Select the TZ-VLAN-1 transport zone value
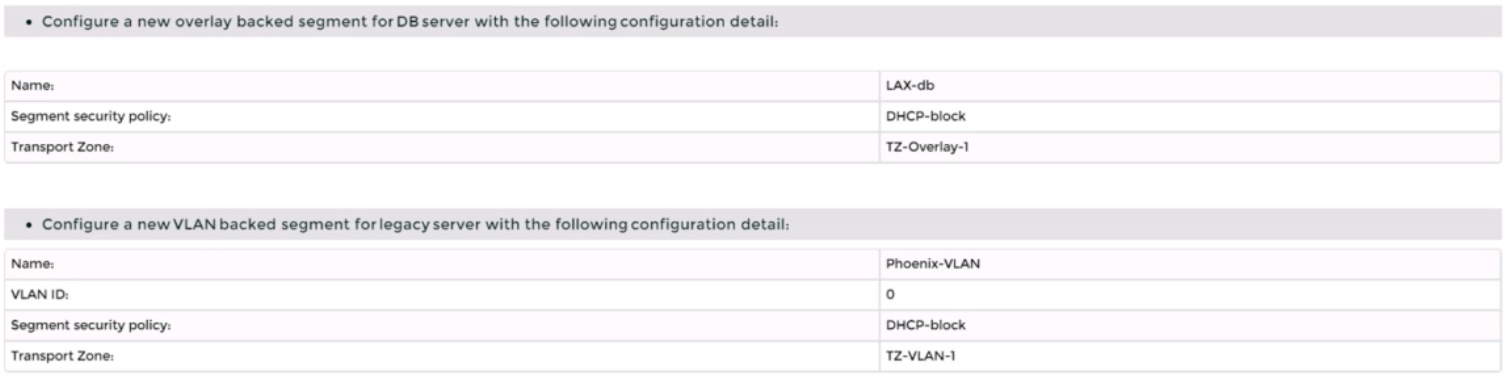1510x381 pixels. [920, 356]
